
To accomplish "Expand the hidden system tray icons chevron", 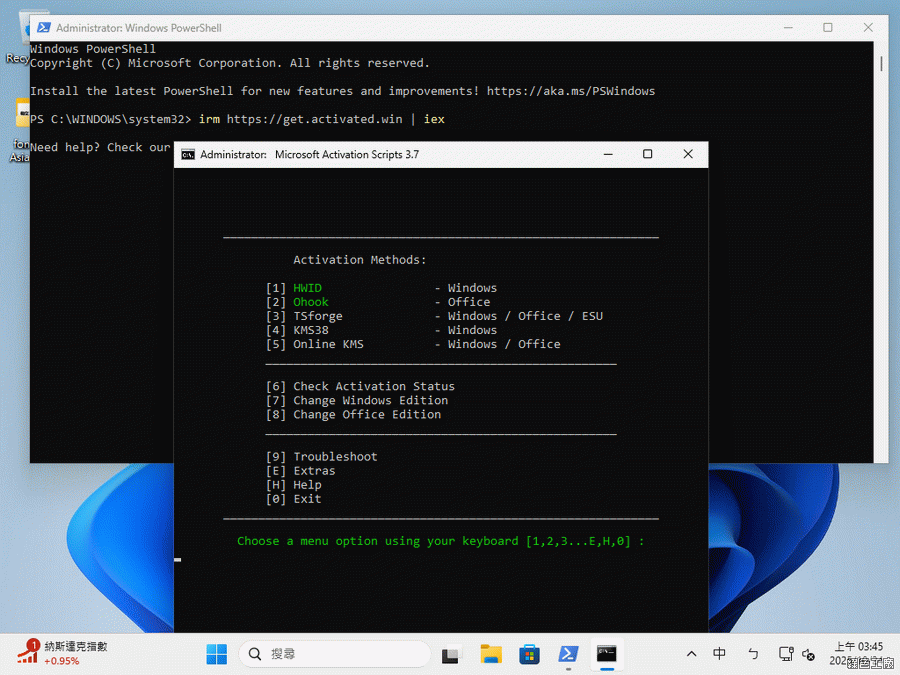I will click(x=691, y=654).
